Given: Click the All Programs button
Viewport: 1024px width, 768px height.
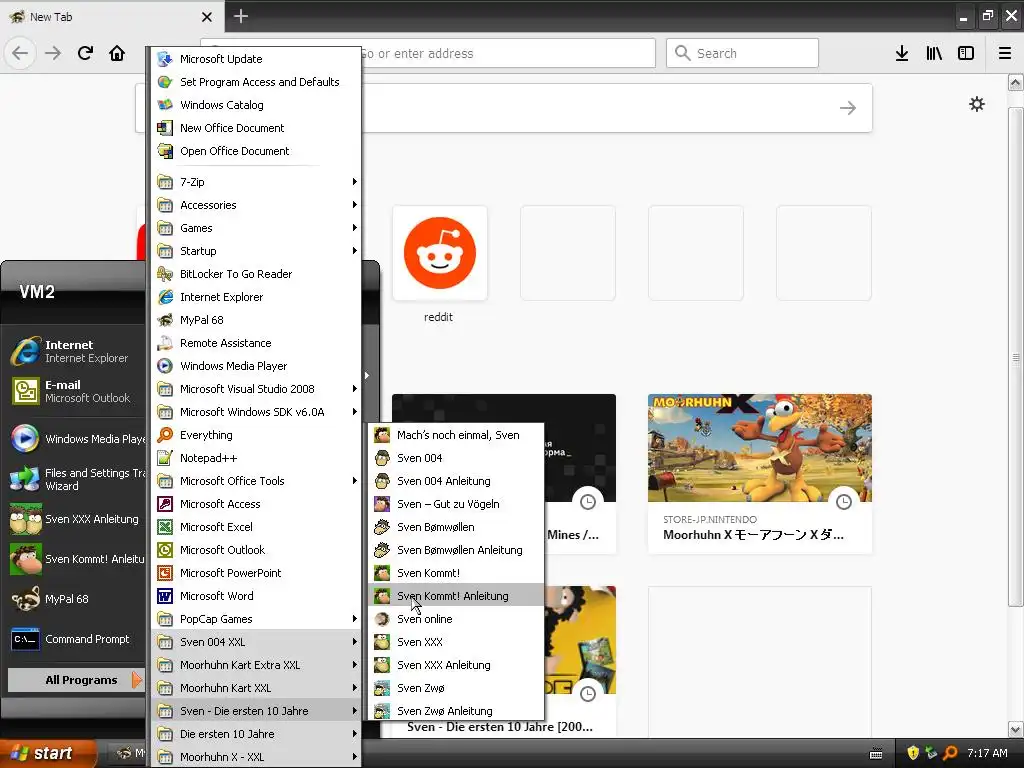Looking at the screenshot, I should click(x=76, y=680).
